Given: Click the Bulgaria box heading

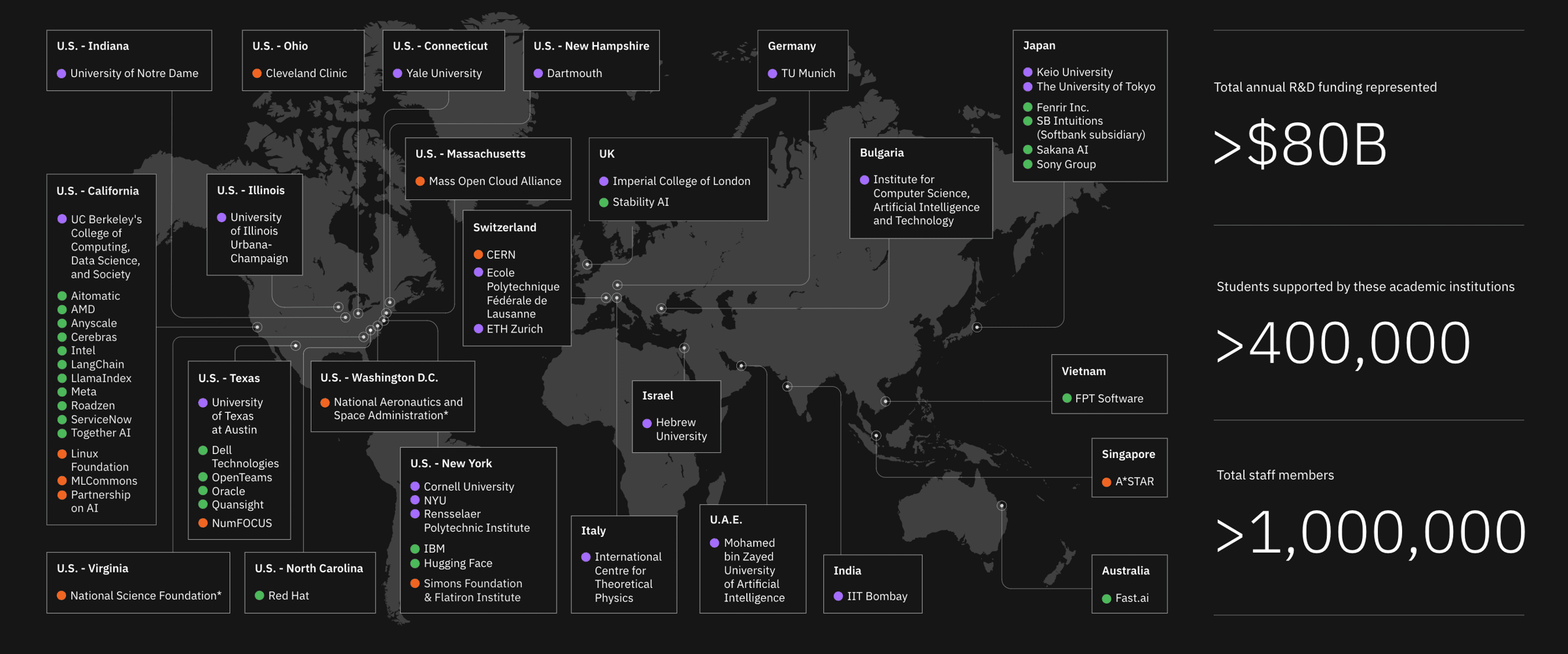Looking at the screenshot, I should tap(881, 153).
